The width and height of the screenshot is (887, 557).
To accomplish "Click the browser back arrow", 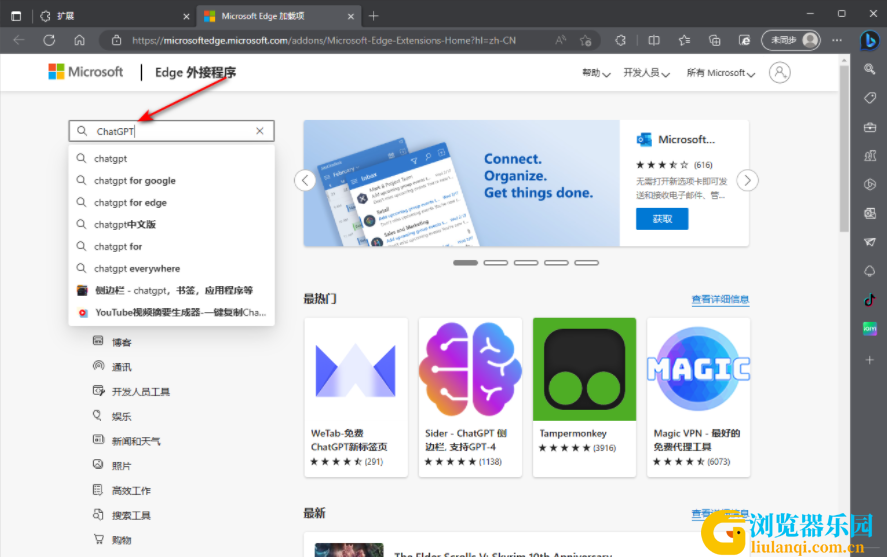I will [x=19, y=40].
